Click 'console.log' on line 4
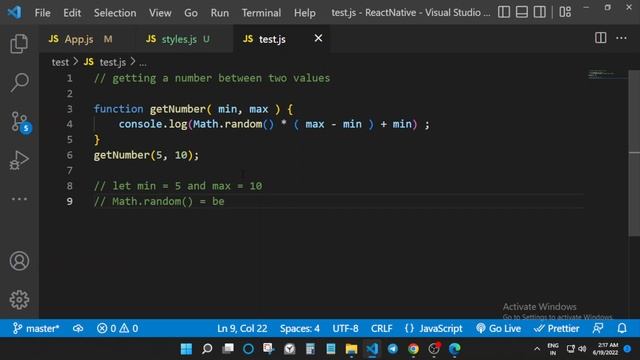The image size is (640, 360). [x=153, y=124]
